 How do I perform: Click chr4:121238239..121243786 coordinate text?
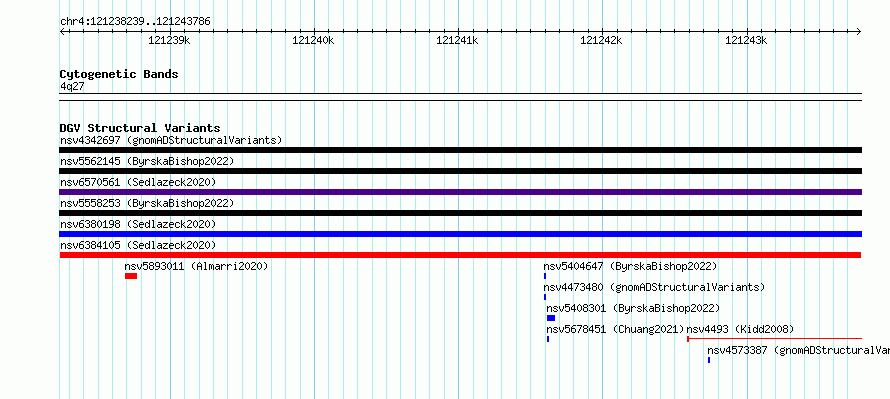(135, 21)
